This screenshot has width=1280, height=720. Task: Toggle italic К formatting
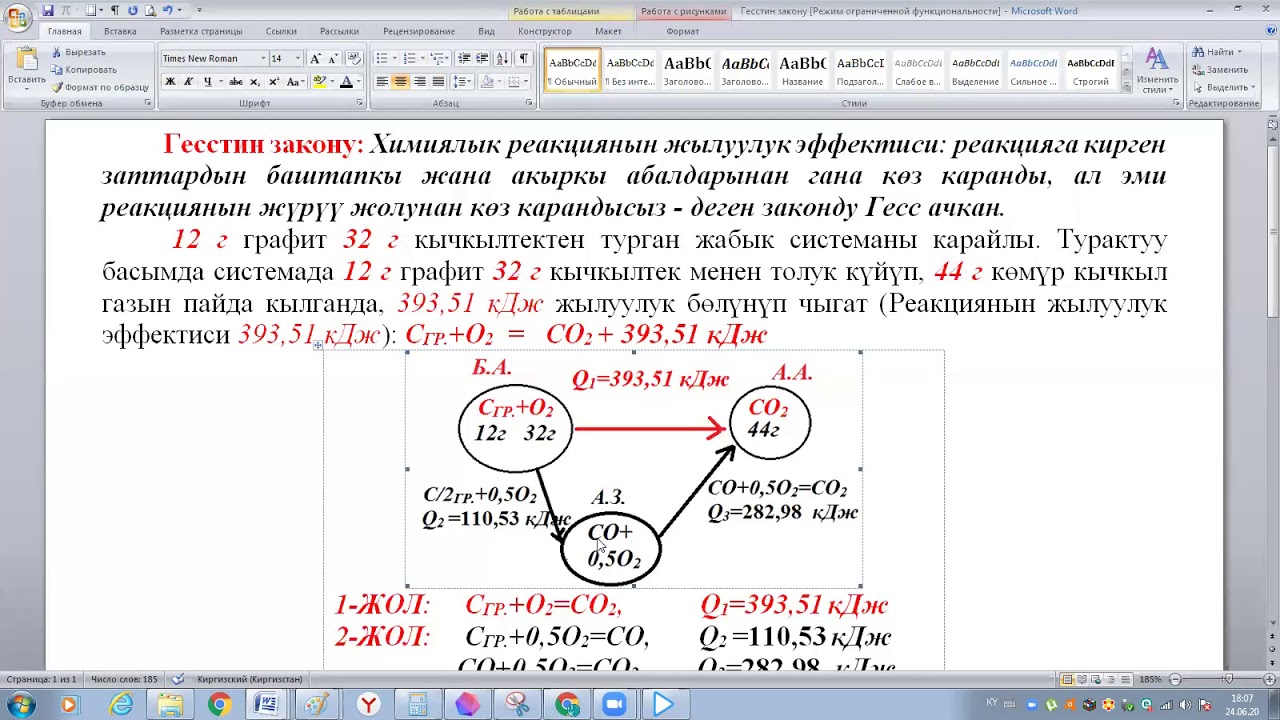pos(188,82)
